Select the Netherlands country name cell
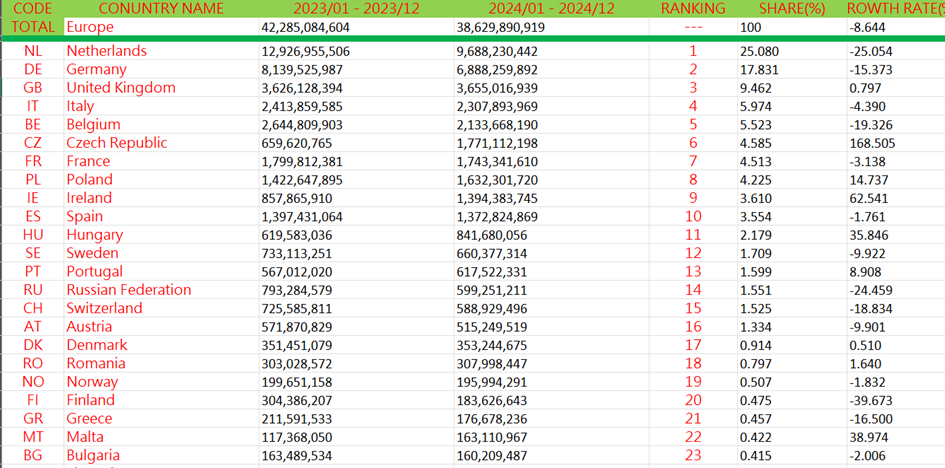Screen dimensions: 945x468 pos(106,51)
